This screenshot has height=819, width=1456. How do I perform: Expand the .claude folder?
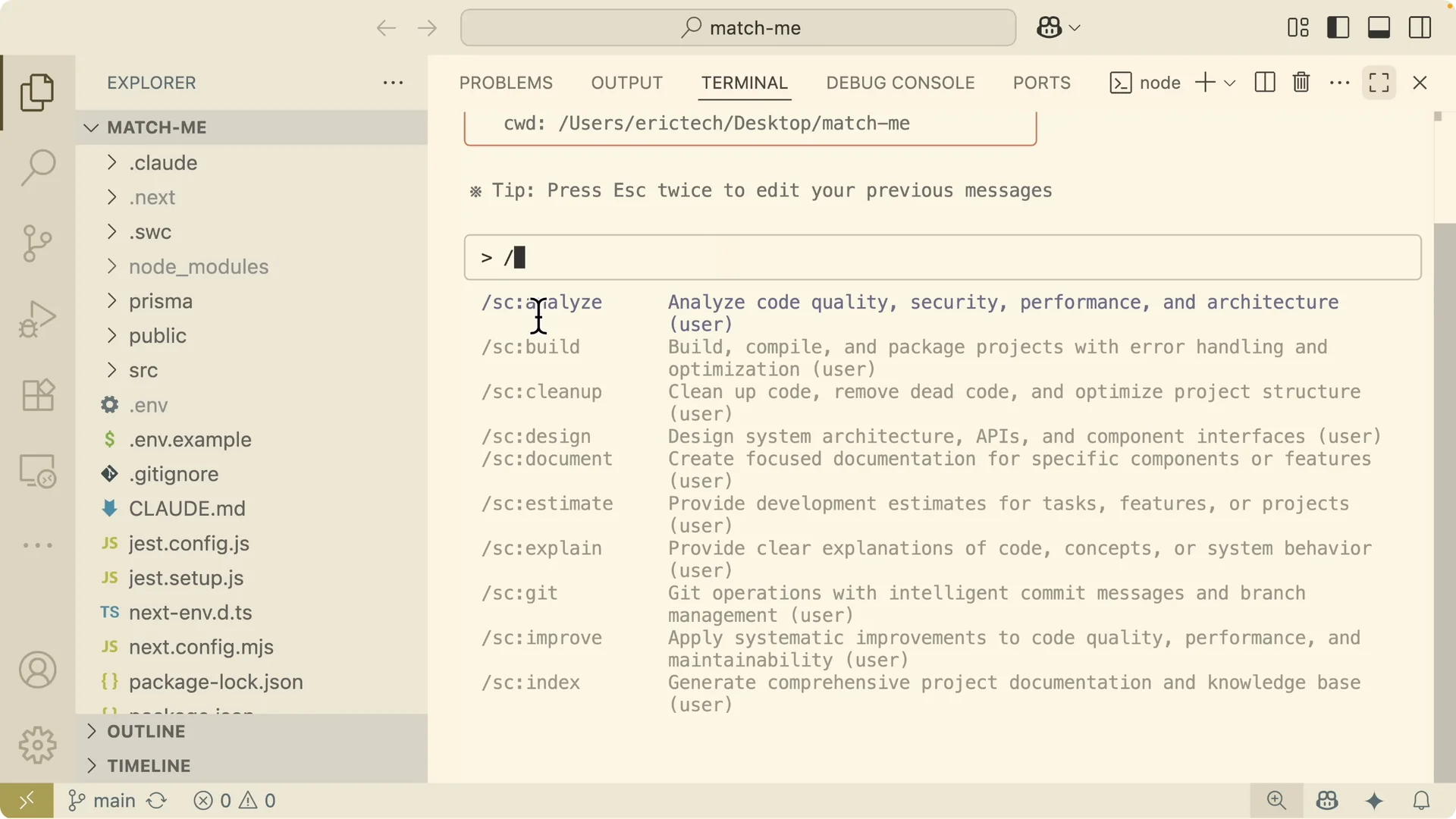point(252,163)
